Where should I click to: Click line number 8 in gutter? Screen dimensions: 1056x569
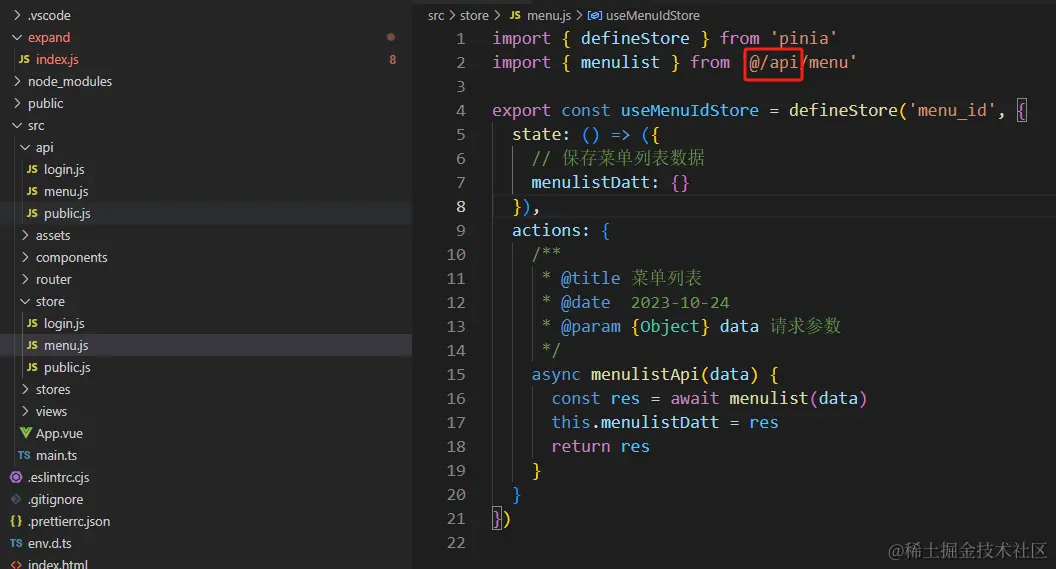[461, 206]
